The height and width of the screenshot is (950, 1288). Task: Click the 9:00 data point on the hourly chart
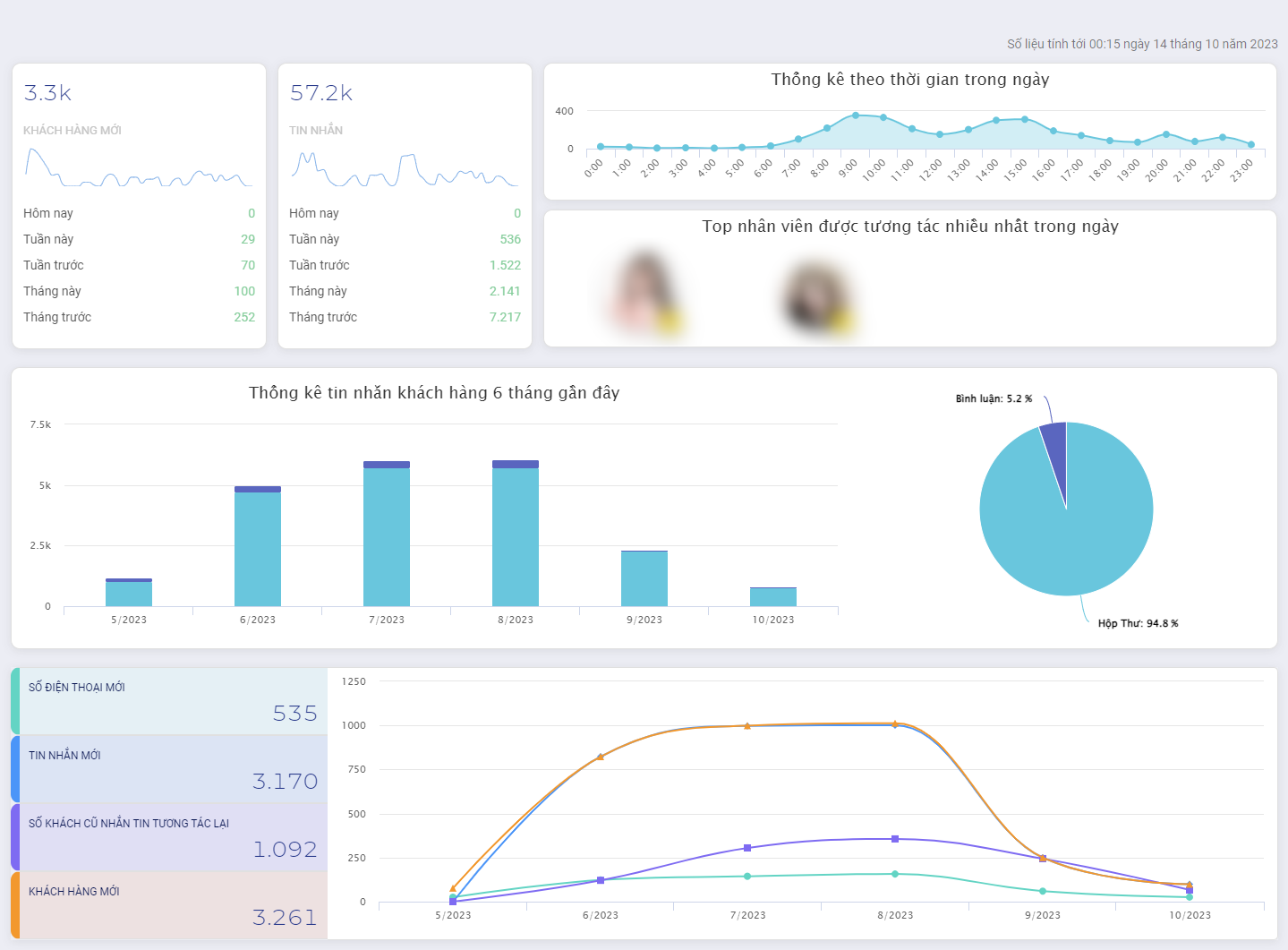tap(855, 116)
